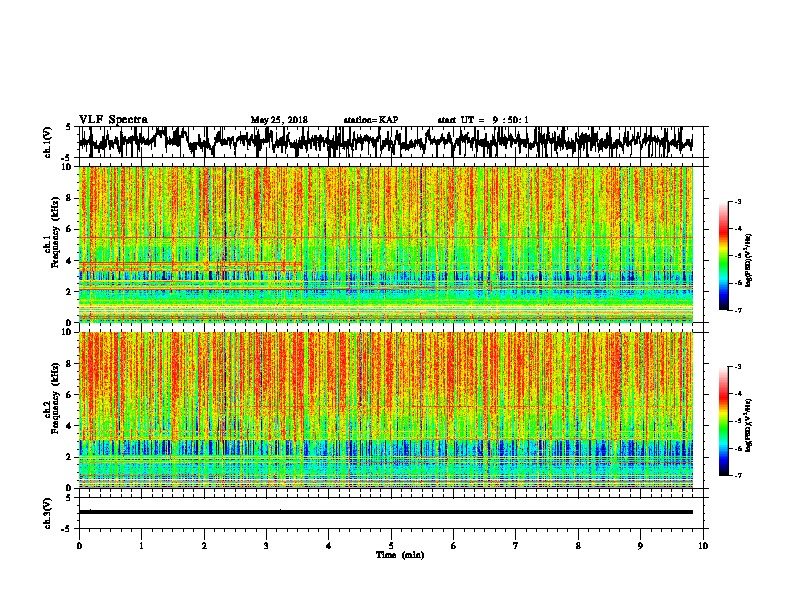Image resolution: width=792 pixels, height=612 pixels.
Task: Select the date text "May 25, 2018"
Action: [279, 120]
